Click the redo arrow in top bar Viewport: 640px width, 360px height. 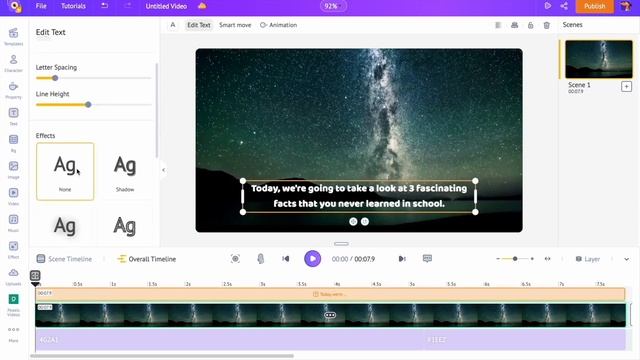tap(128, 6)
